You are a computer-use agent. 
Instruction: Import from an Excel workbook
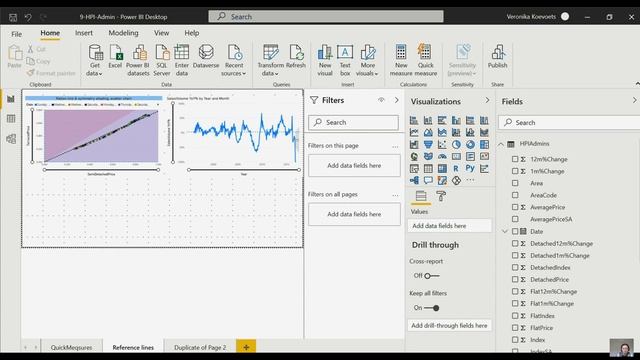(x=115, y=56)
